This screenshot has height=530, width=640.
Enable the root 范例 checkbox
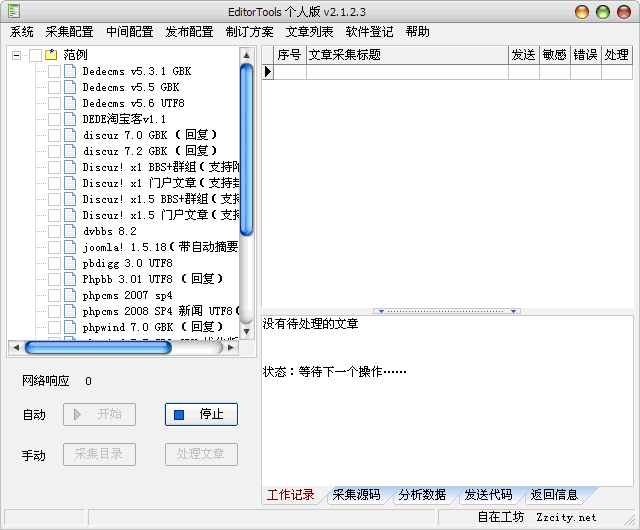[x=35, y=55]
